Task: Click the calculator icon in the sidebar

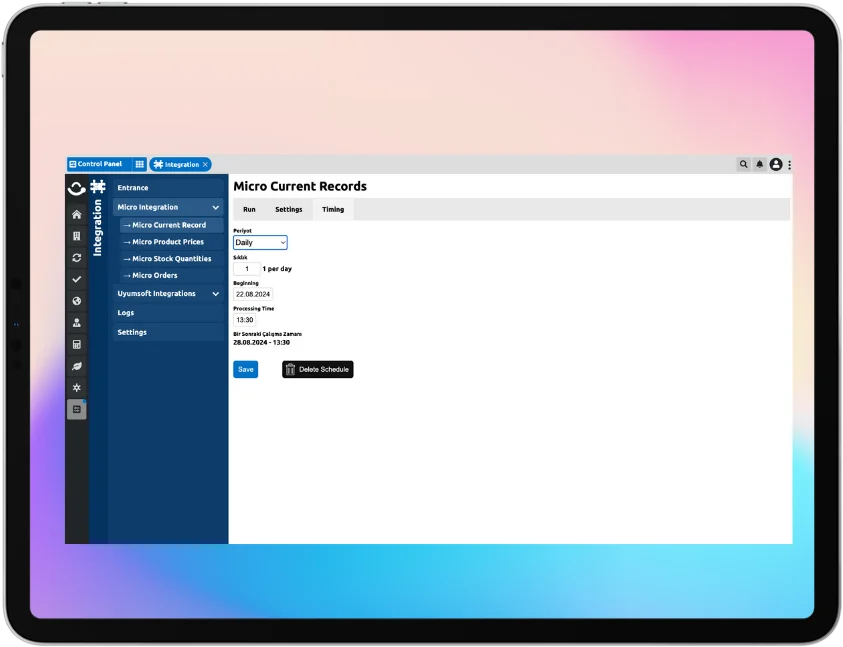Action: 76,343
